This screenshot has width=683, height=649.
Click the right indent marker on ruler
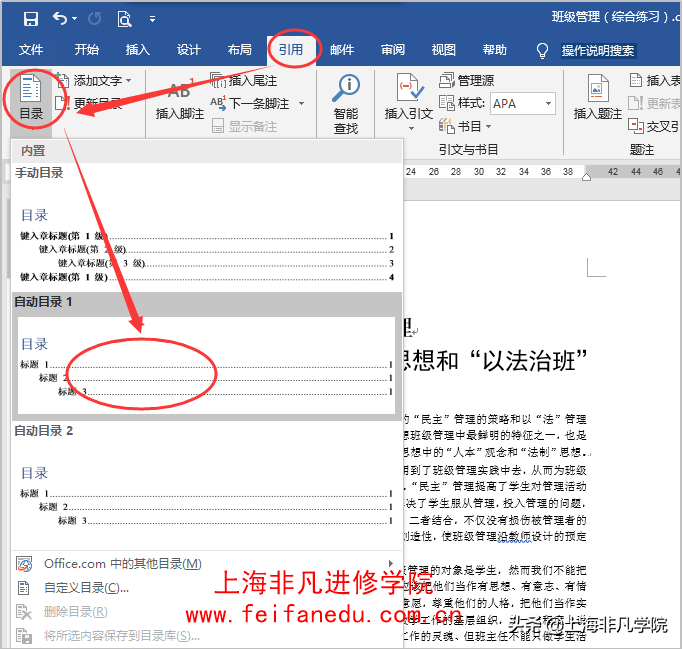point(586,177)
